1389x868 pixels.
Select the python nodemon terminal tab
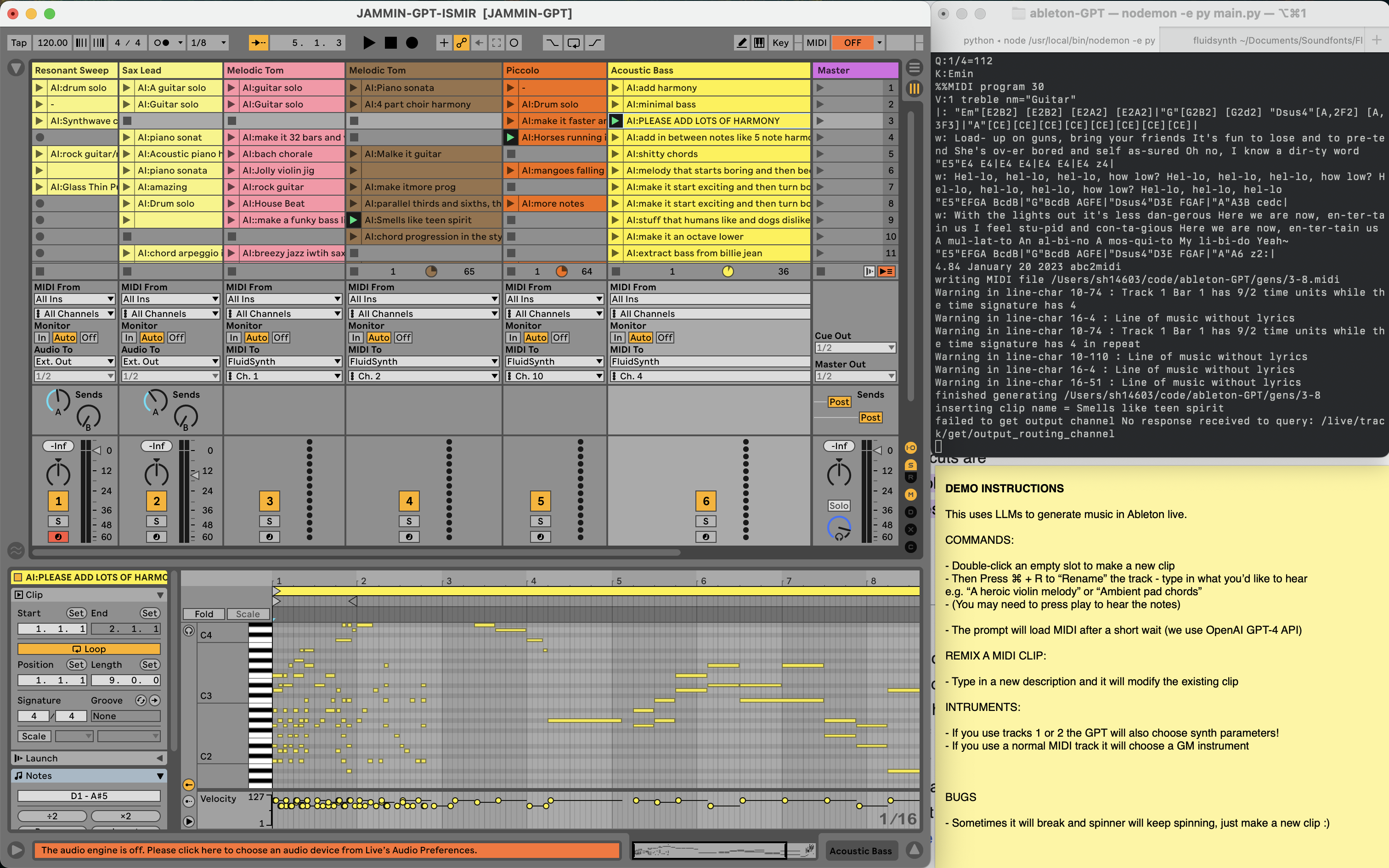(1058, 40)
